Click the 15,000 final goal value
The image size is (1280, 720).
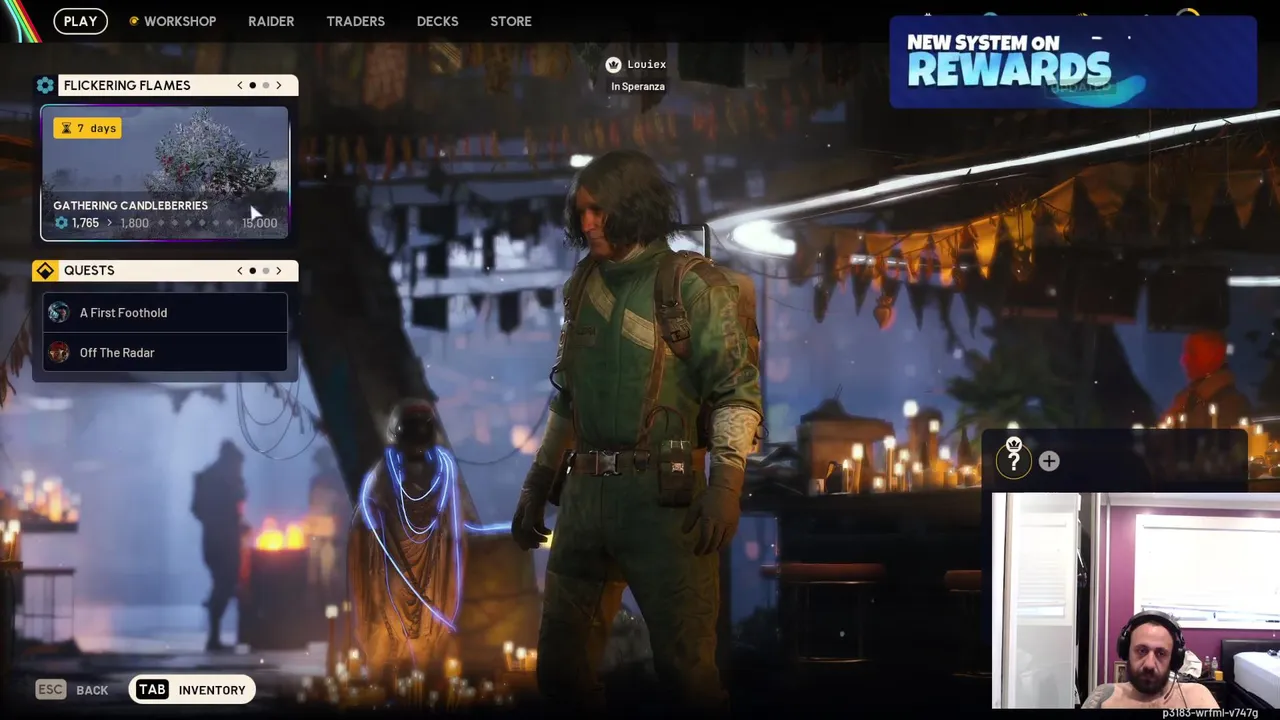tap(259, 223)
